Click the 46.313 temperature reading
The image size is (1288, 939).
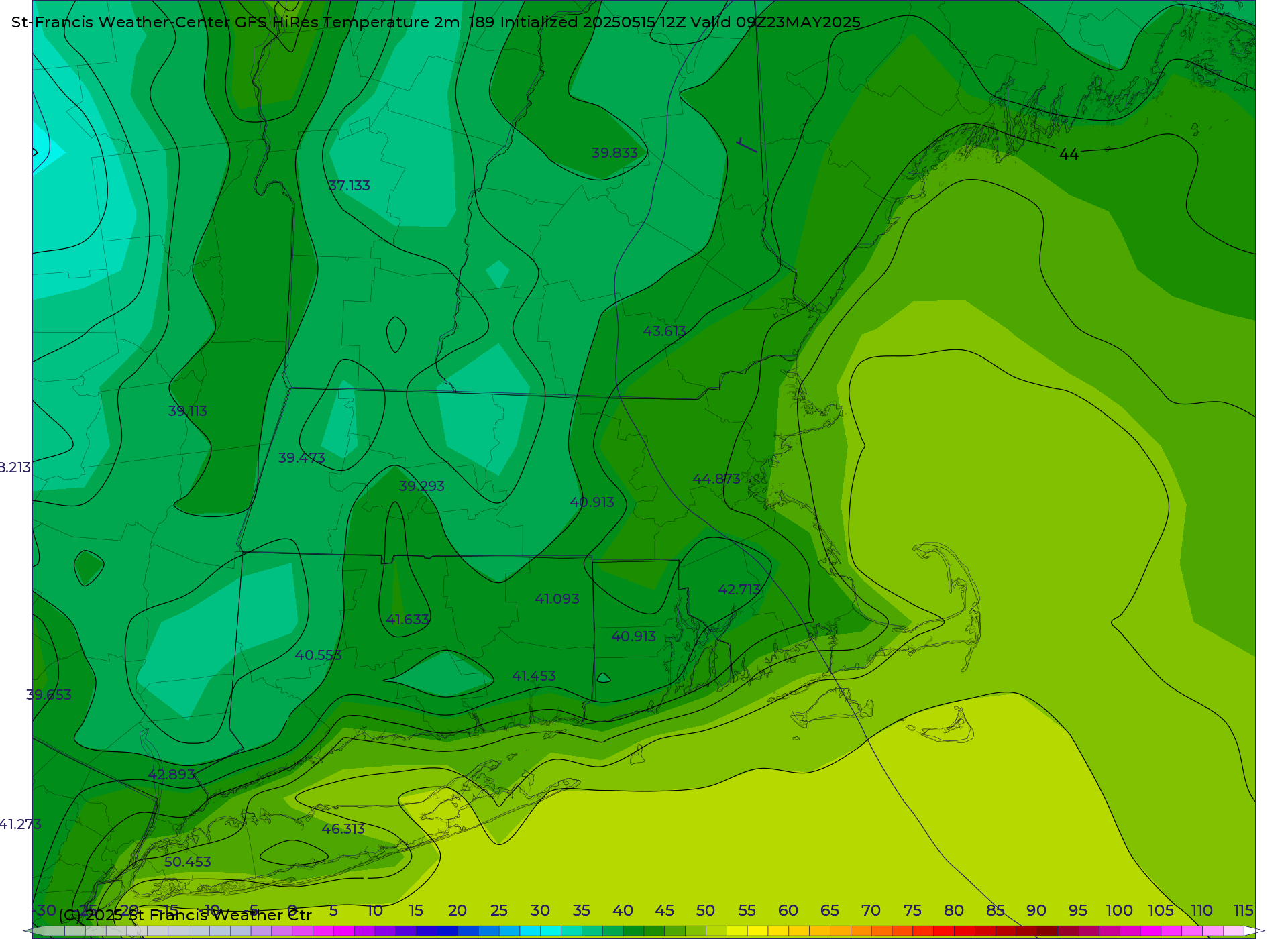(343, 829)
